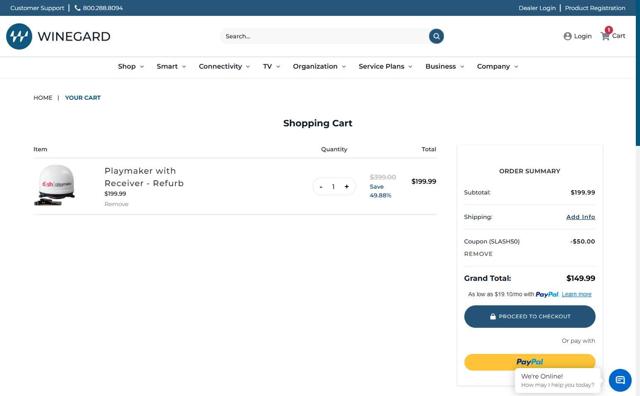
Task: Pay with the yellow PayPal button
Action: pyautogui.click(x=529, y=362)
